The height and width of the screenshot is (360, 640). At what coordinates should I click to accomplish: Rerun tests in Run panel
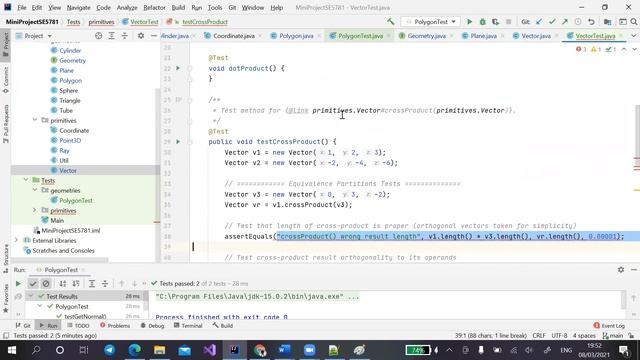18,284
